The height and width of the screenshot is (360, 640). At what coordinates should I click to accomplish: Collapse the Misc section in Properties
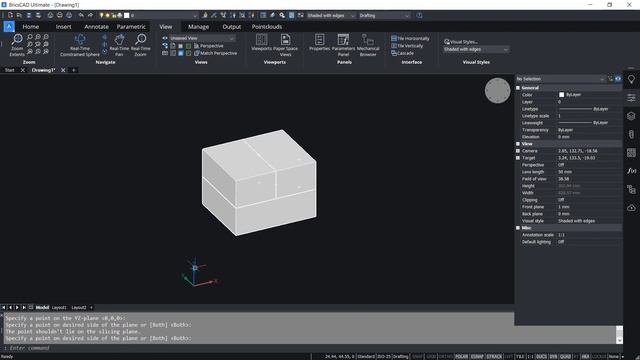518,228
